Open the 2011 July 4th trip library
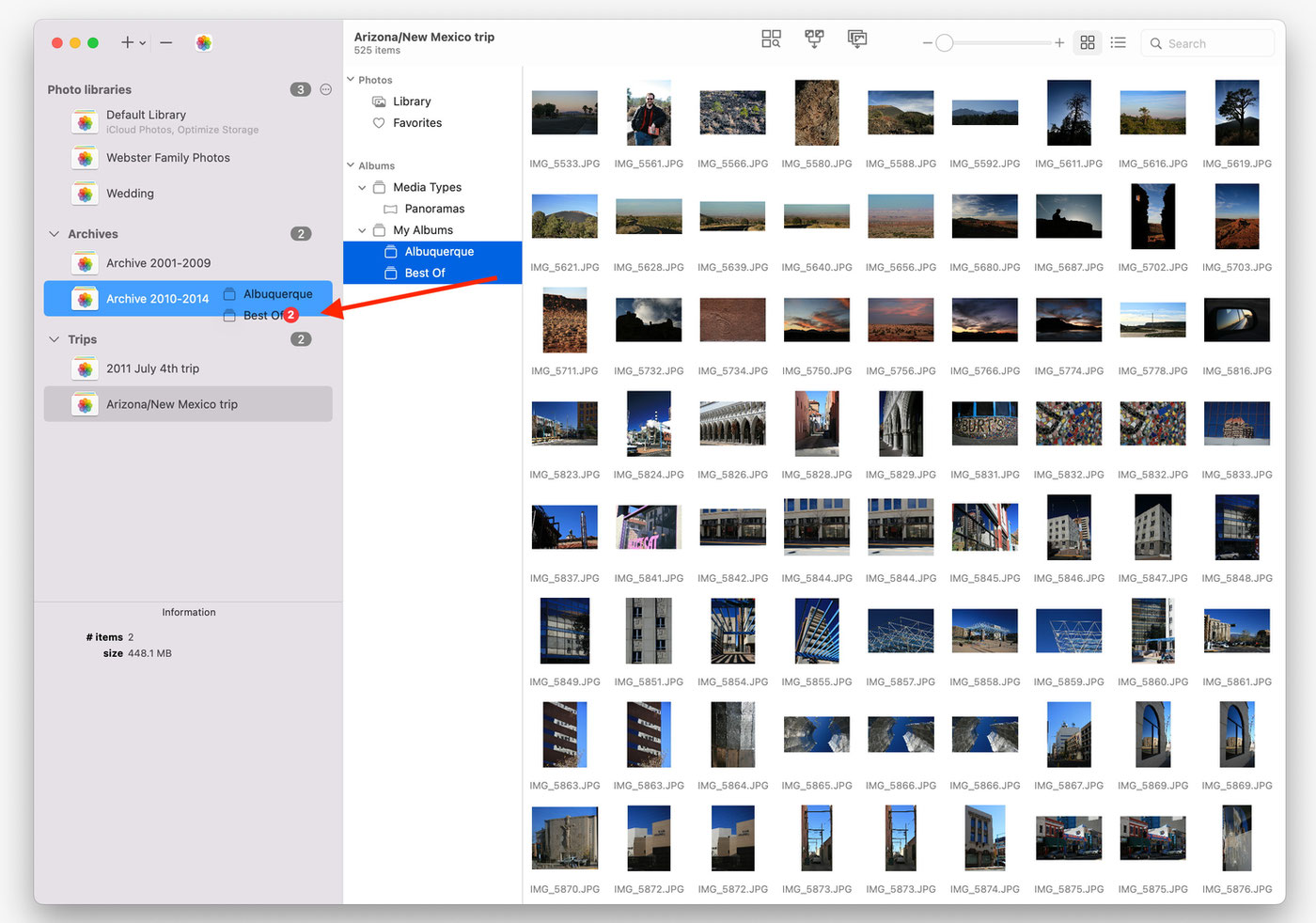1316x923 pixels. (x=152, y=368)
